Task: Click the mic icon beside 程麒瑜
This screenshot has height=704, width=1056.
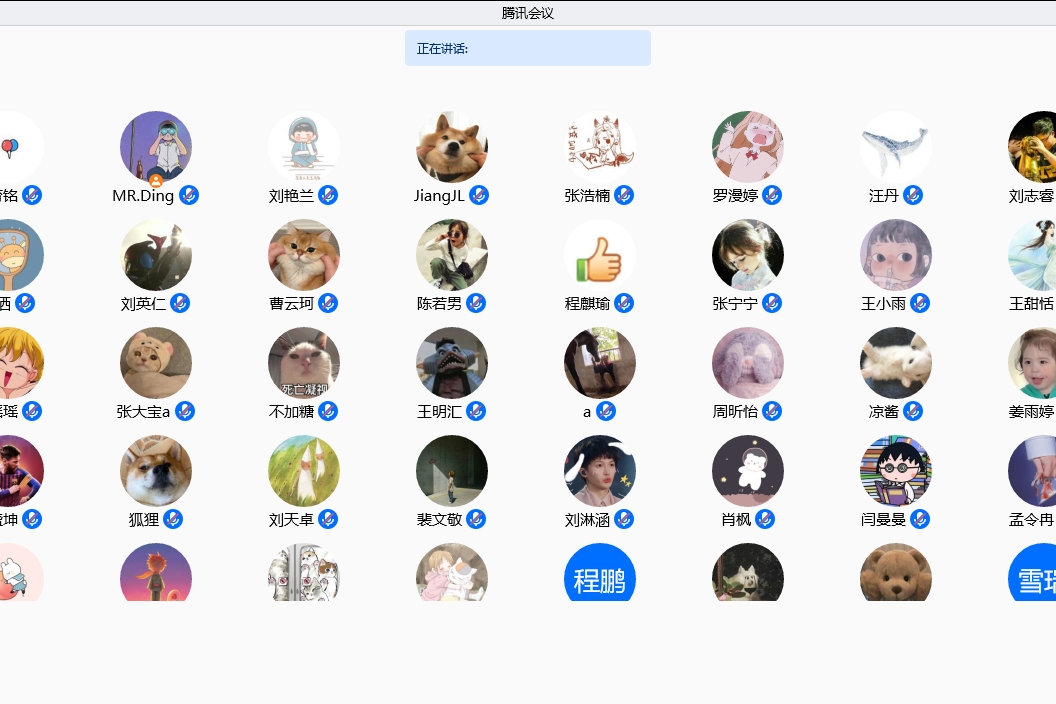Action: pos(624,303)
